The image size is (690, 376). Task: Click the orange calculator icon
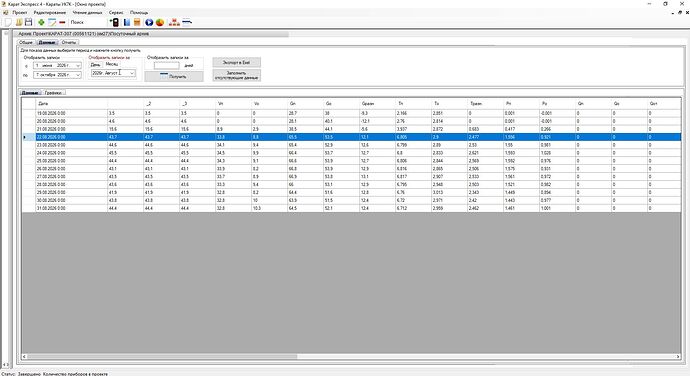coord(137,22)
